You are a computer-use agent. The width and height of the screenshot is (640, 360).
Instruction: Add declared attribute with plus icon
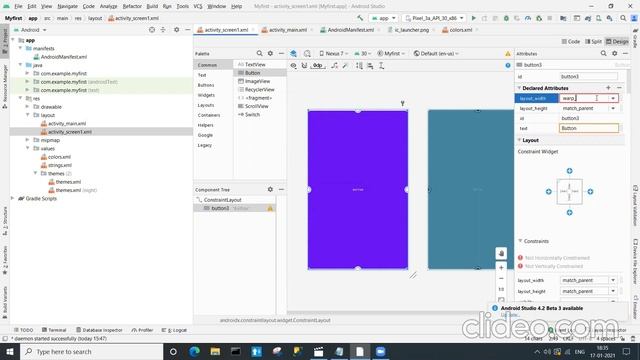point(608,88)
